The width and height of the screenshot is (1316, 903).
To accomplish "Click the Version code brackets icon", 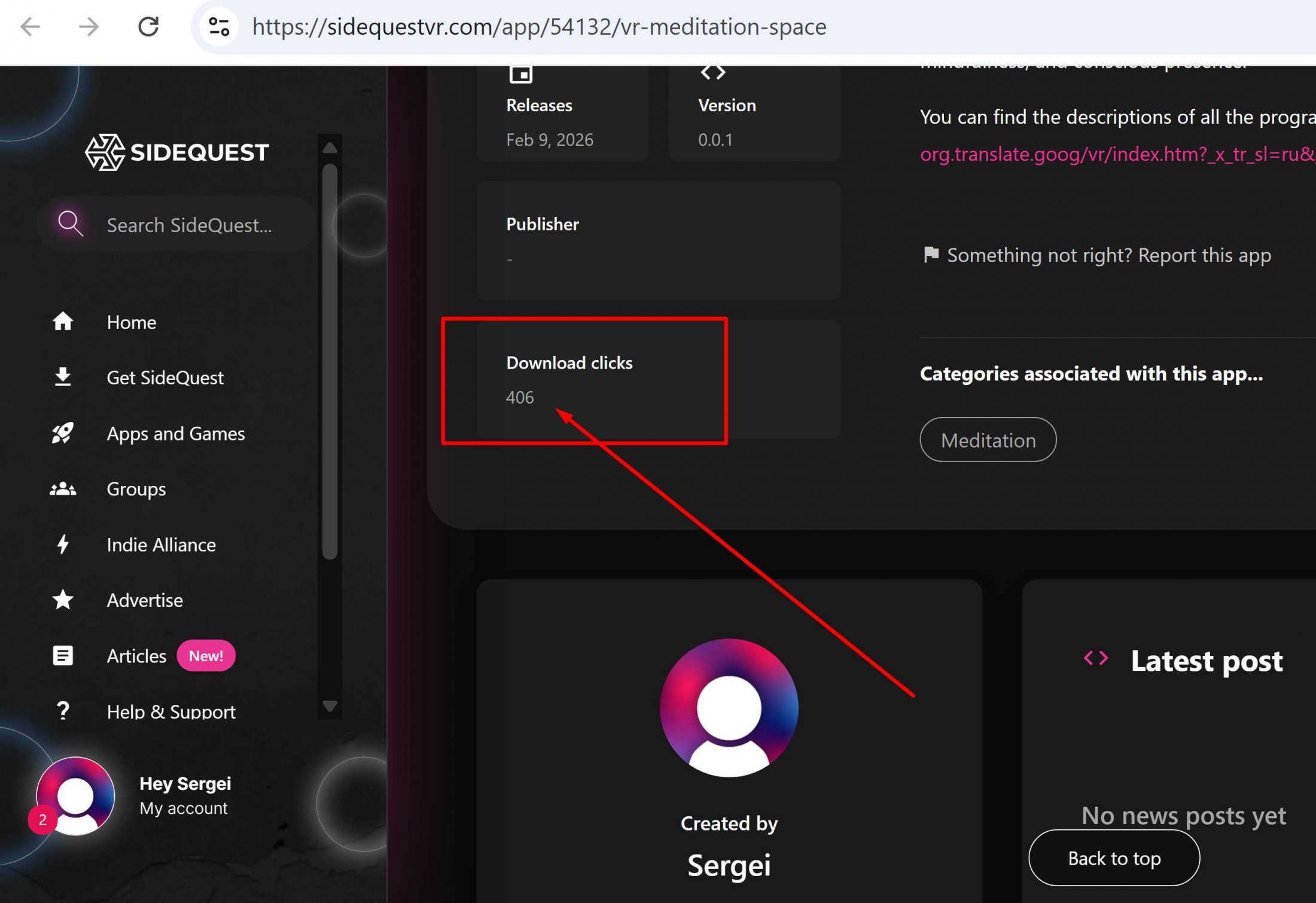I will coord(712,72).
